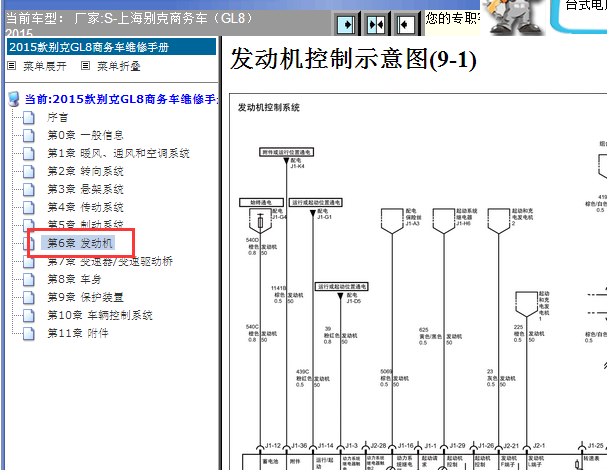
Task: Open 第11章 附件
Action: 78,333
